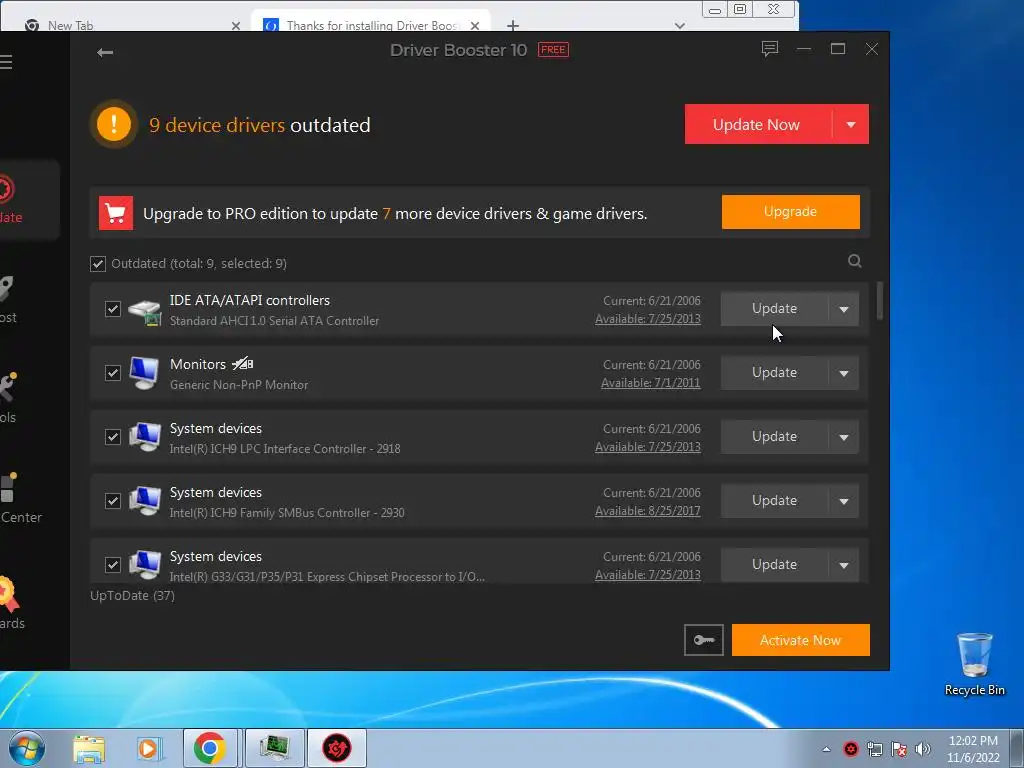Click the network tray icon

coord(874,749)
